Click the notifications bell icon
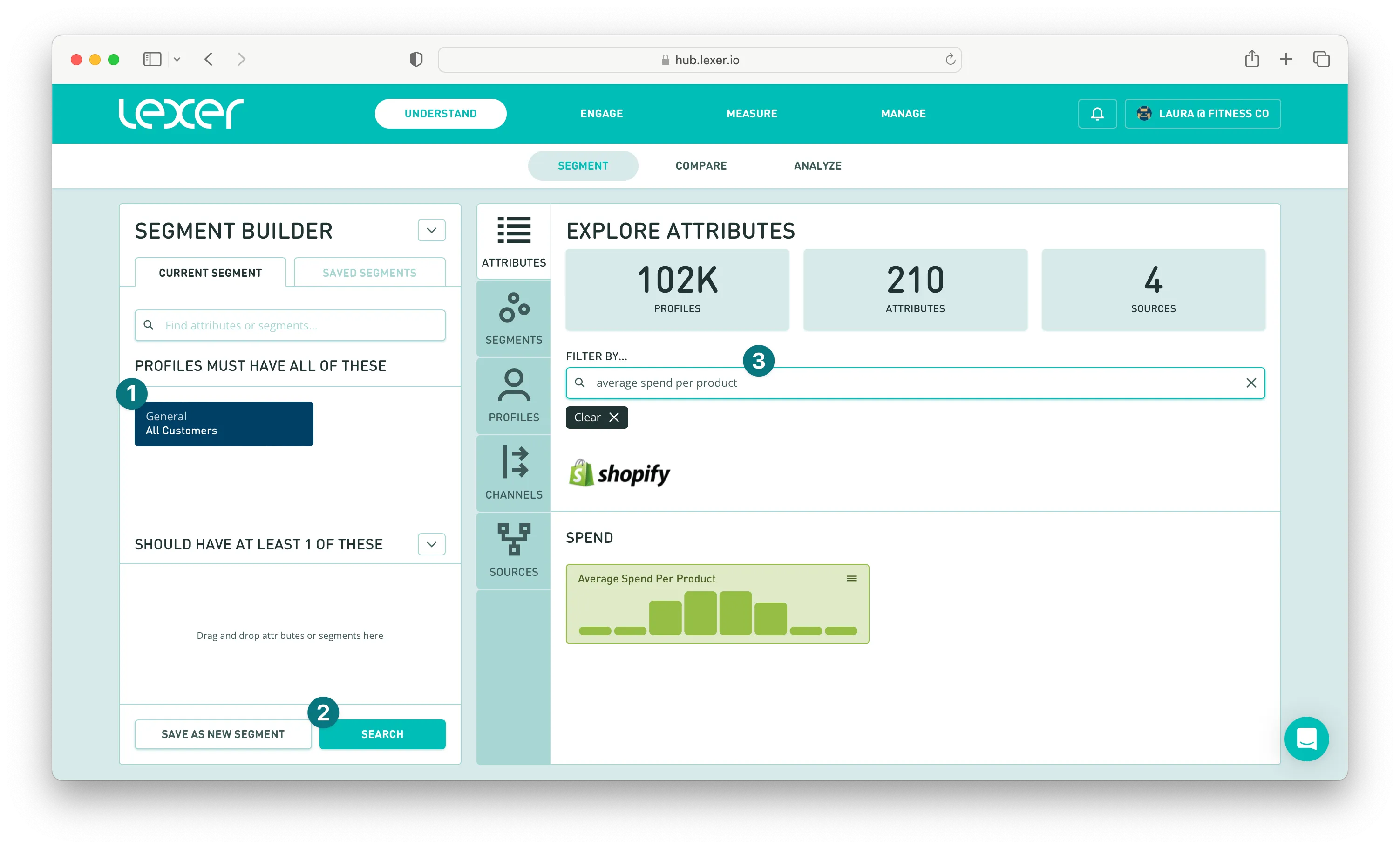The image size is (1400, 849). (x=1097, y=114)
